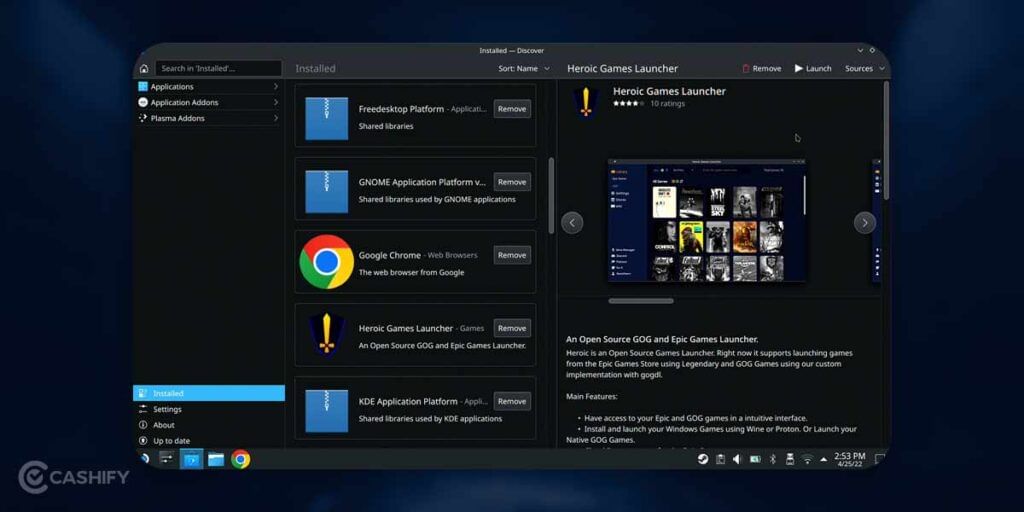Launch Heroic Games Launcher from header

pyautogui.click(x=813, y=69)
